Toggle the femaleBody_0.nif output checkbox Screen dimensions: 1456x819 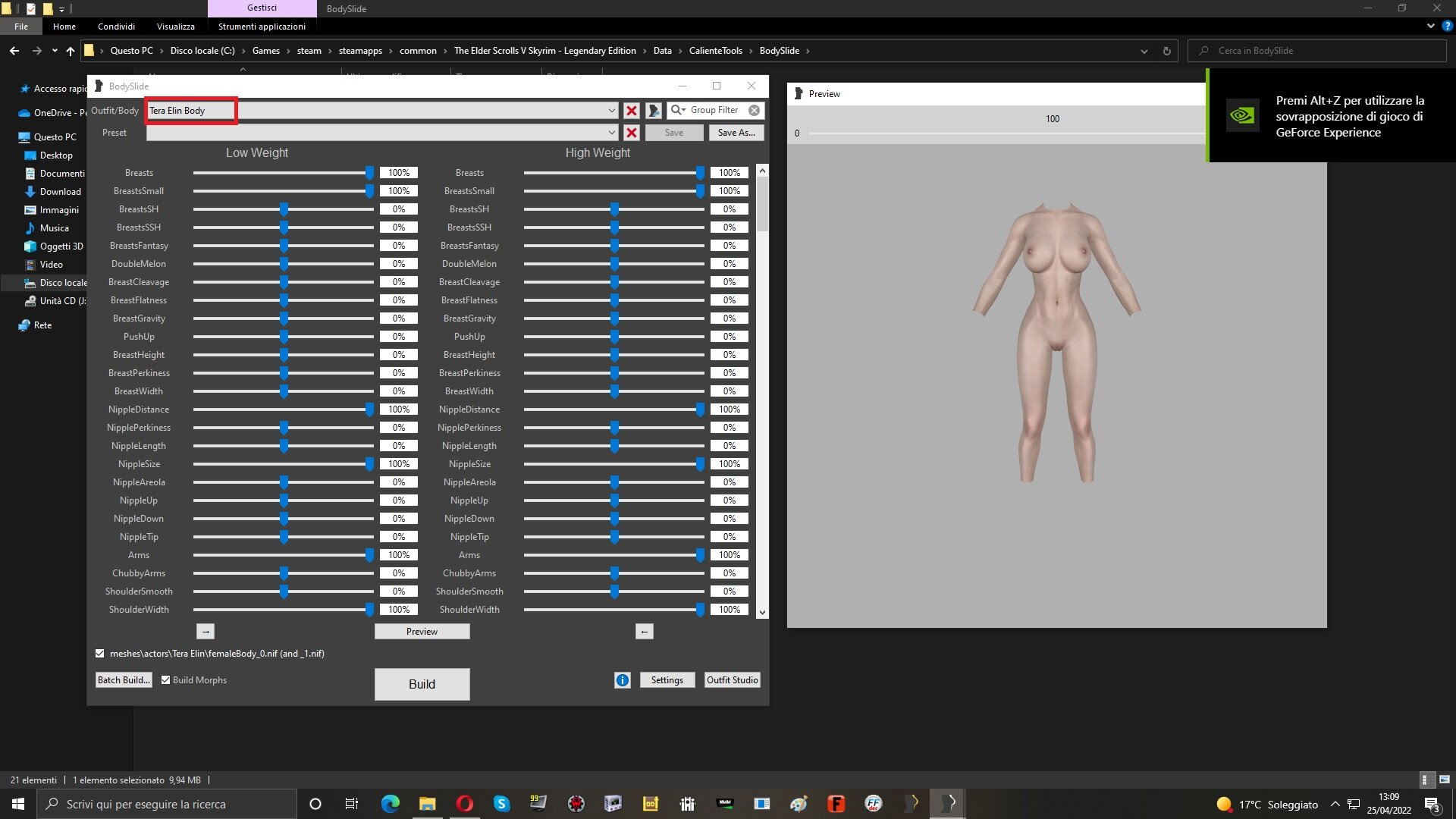point(100,654)
